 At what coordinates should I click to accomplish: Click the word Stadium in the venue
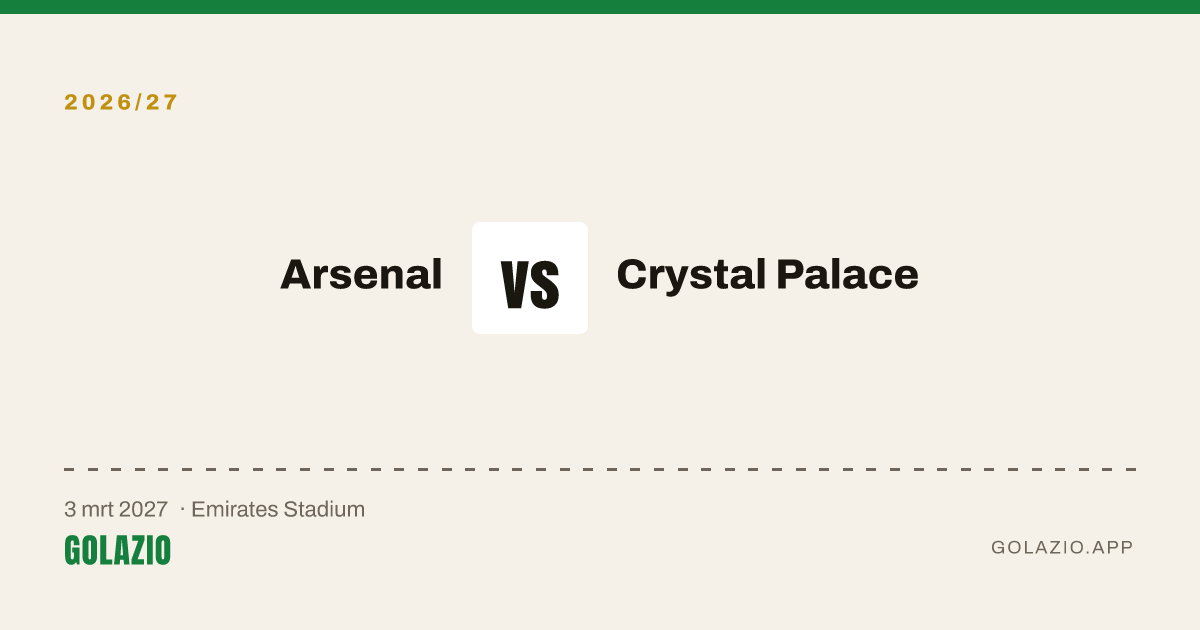click(324, 509)
